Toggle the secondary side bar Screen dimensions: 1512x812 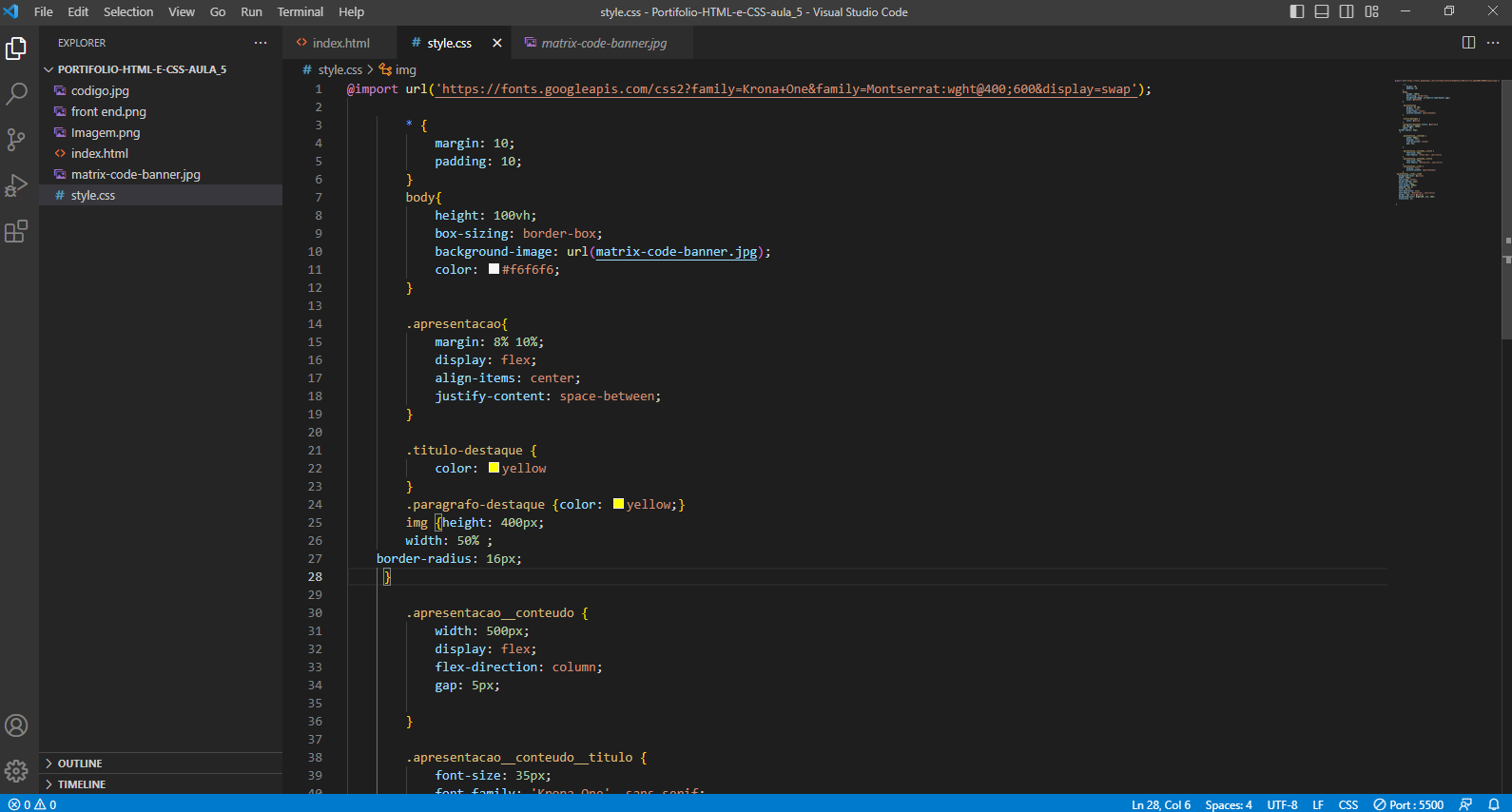tap(1347, 11)
